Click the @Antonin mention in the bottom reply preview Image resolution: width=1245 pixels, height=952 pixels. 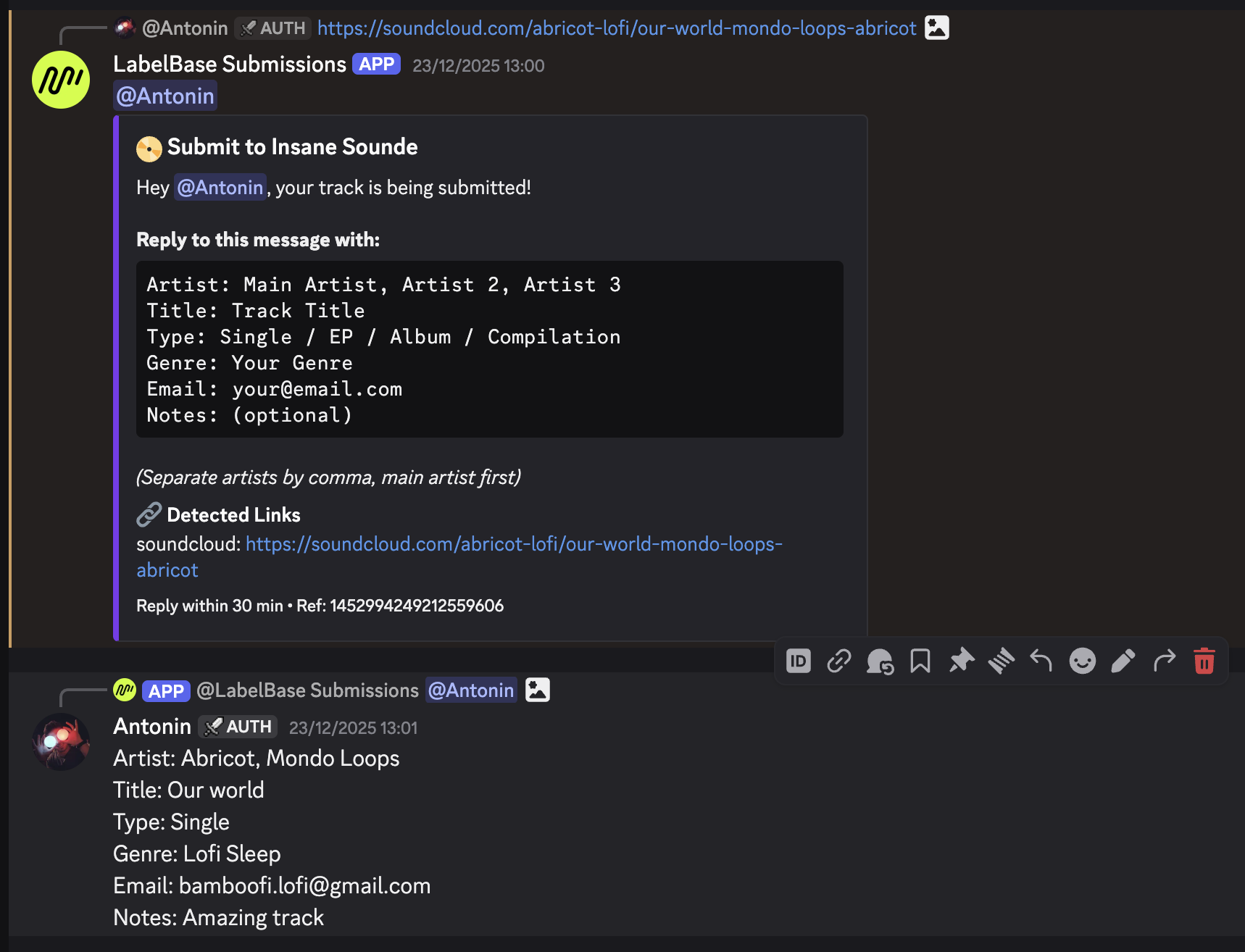(471, 690)
